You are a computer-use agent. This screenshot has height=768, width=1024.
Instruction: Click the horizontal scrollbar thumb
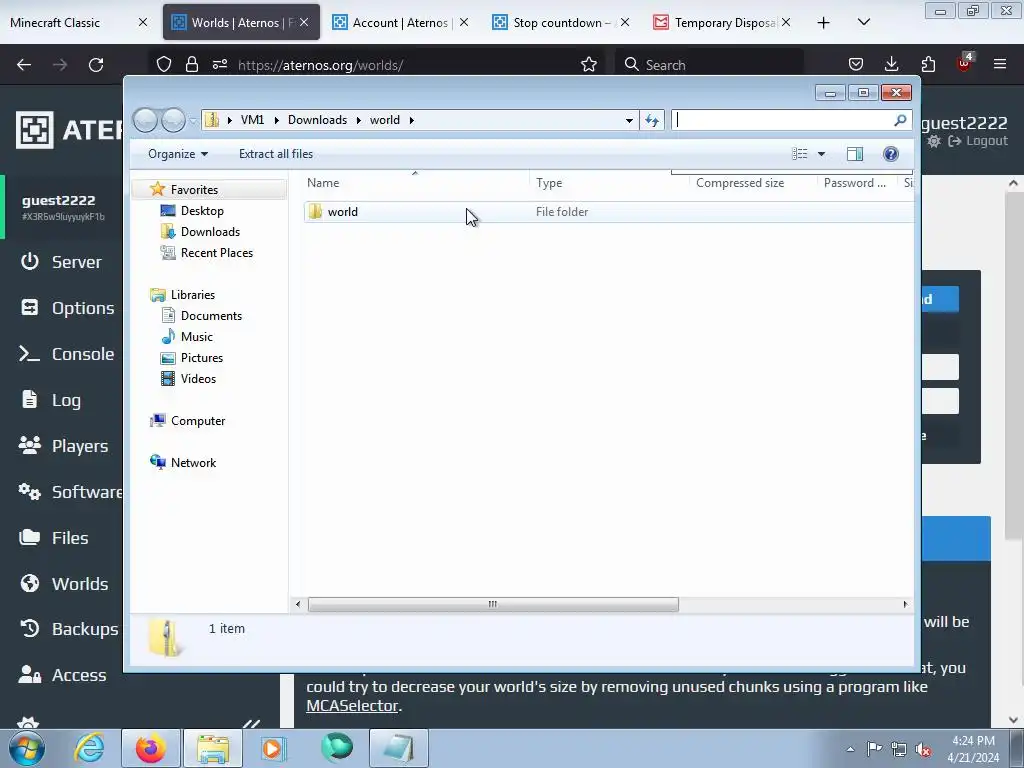pyautogui.click(x=493, y=604)
